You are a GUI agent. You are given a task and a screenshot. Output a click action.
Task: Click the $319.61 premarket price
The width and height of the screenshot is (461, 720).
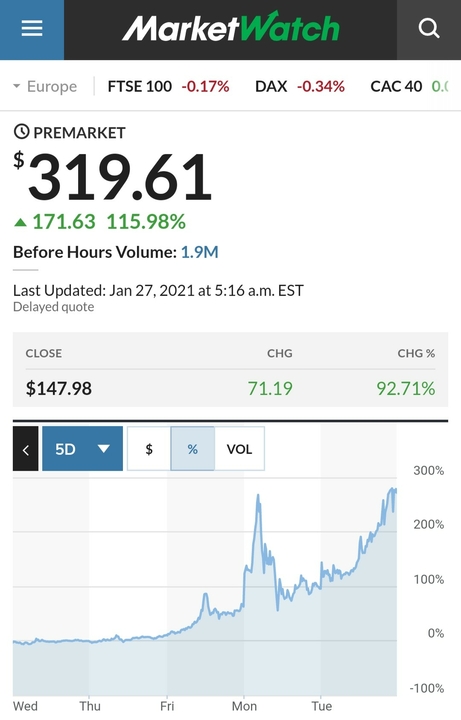coord(113,177)
